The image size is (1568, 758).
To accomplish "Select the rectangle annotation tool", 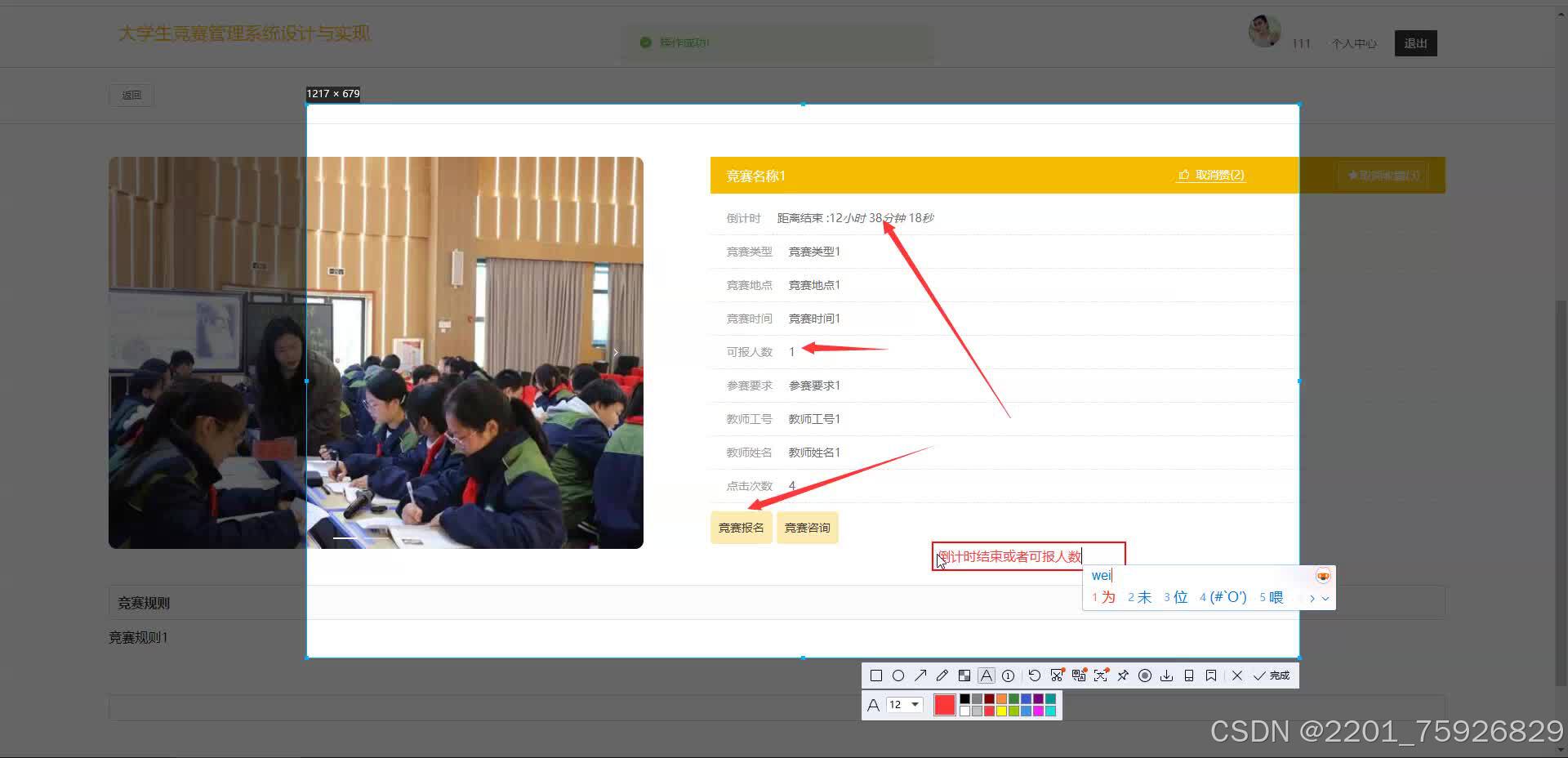I will pos(877,676).
